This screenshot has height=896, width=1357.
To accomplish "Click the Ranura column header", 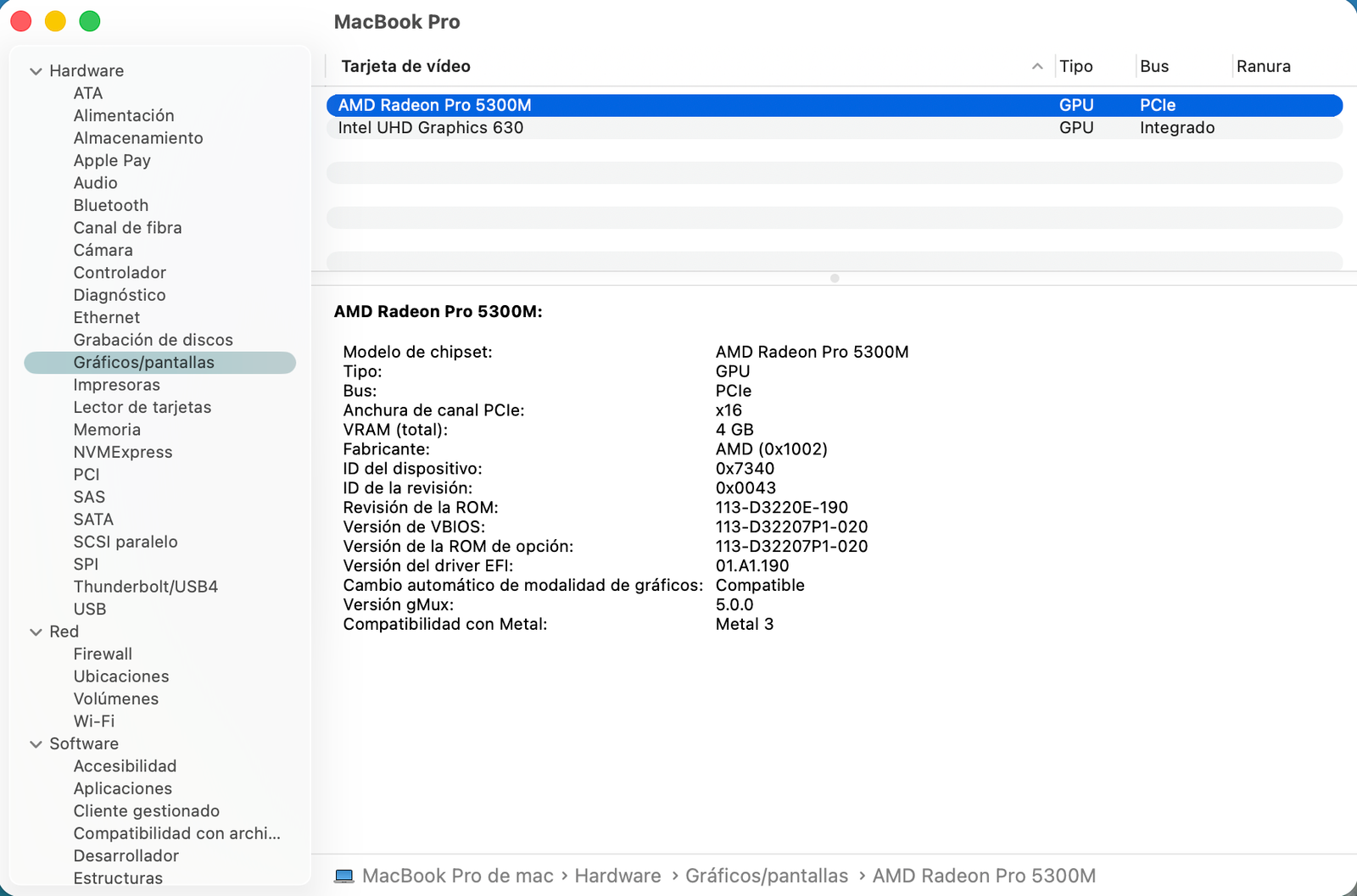I will coord(1263,66).
